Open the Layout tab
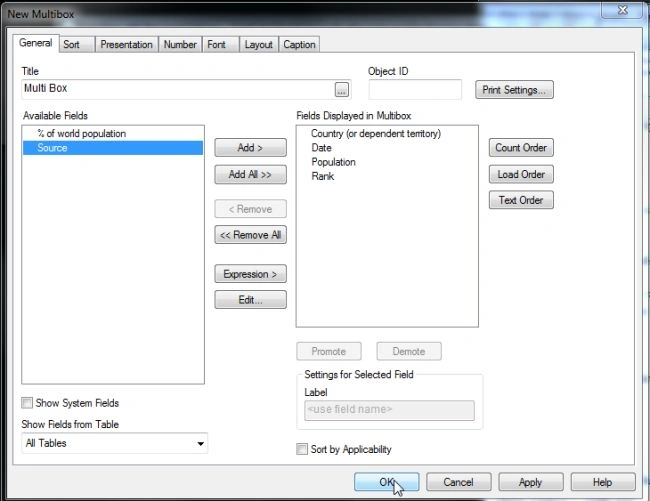Image resolution: width=650 pixels, height=501 pixels. [258, 44]
